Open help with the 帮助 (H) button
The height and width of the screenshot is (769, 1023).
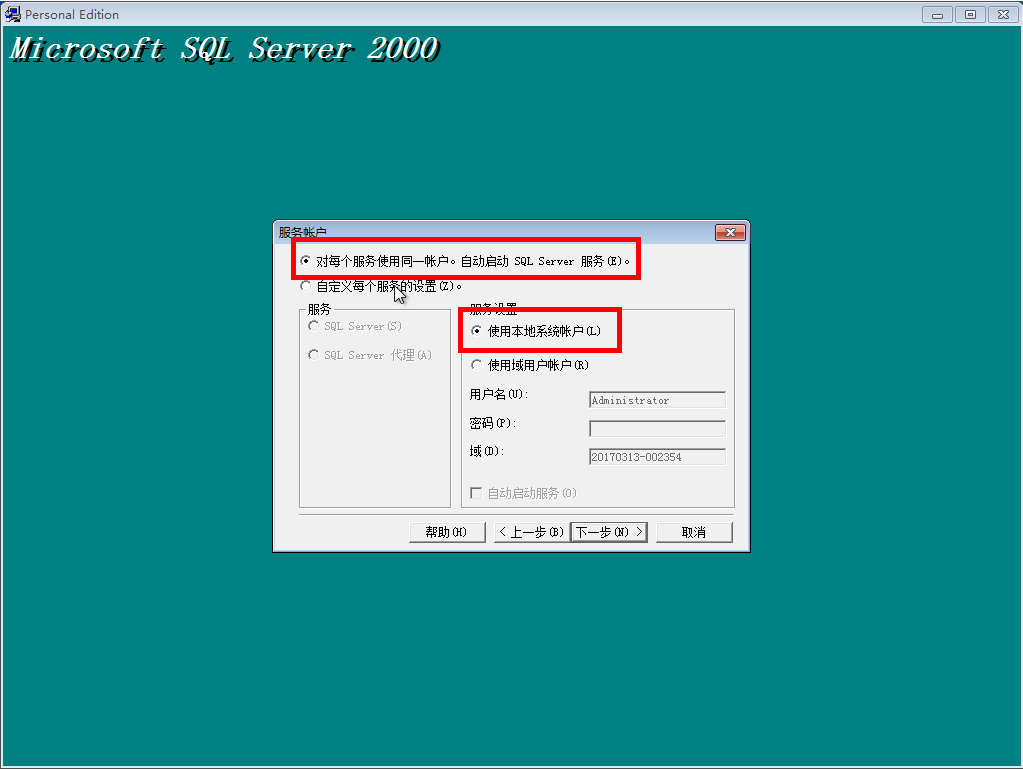(447, 532)
